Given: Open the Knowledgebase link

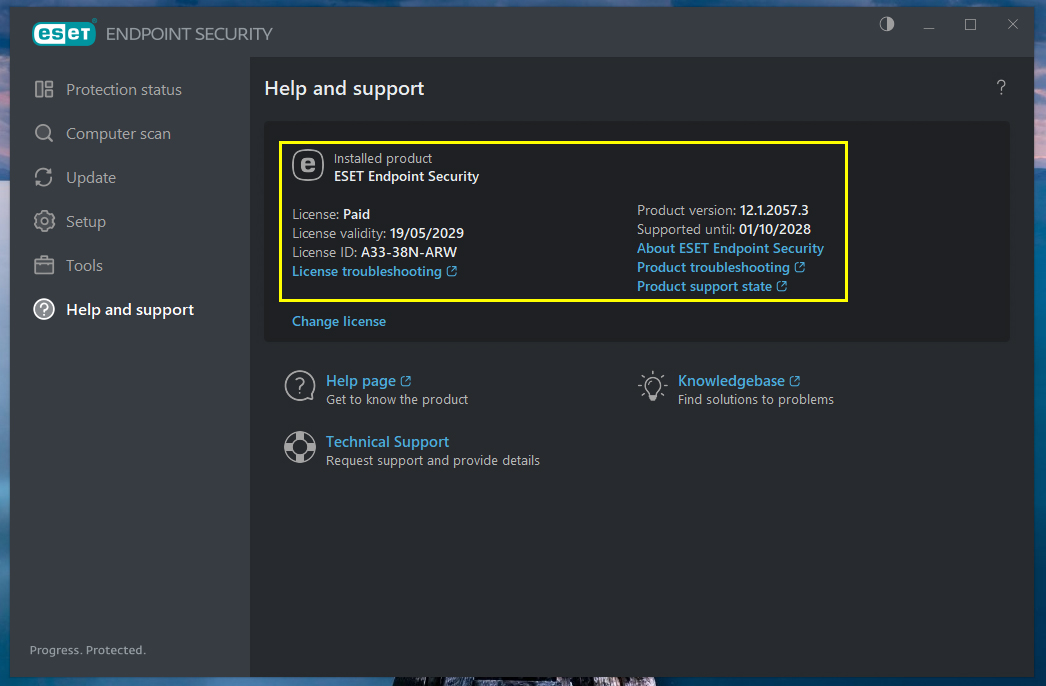Looking at the screenshot, I should tap(731, 381).
